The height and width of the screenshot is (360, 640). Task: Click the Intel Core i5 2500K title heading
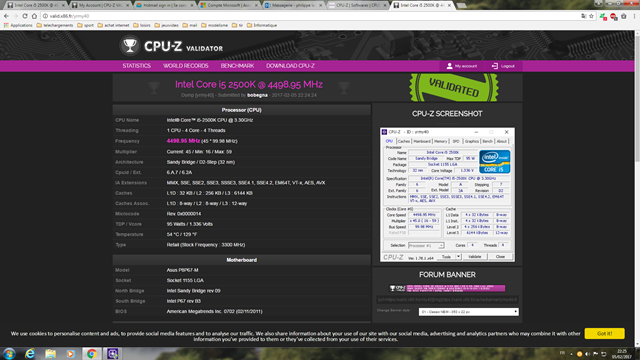point(249,84)
